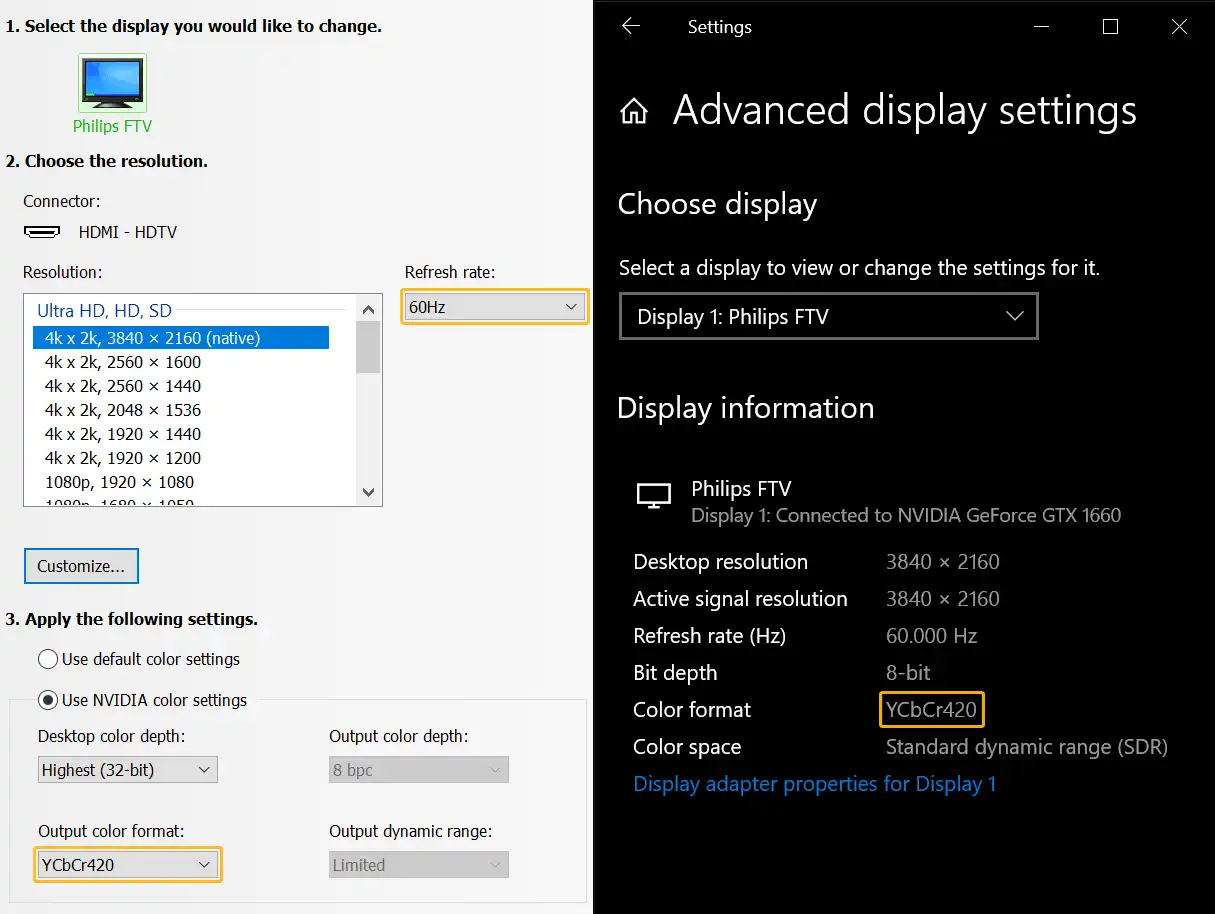Expand the 'Display 1: Philips FTV' dropdown
This screenshot has width=1215, height=914.
coord(829,317)
